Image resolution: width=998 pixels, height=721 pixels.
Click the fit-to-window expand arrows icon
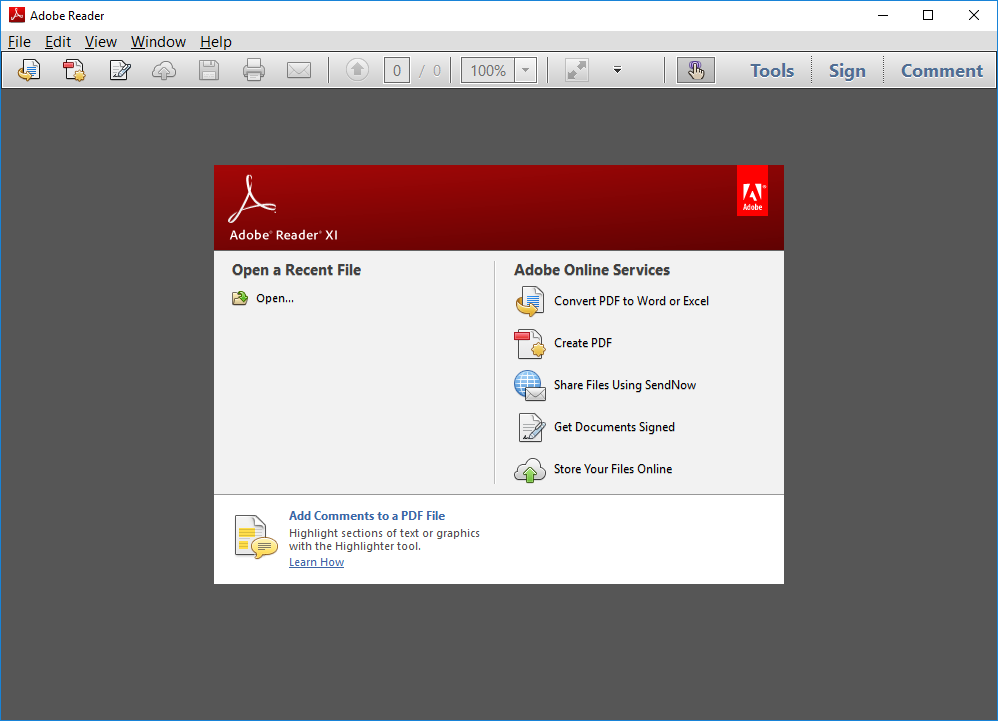[x=577, y=70]
